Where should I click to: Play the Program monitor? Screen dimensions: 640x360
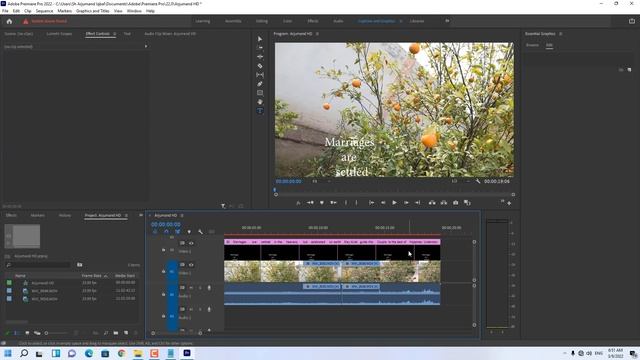pos(394,202)
